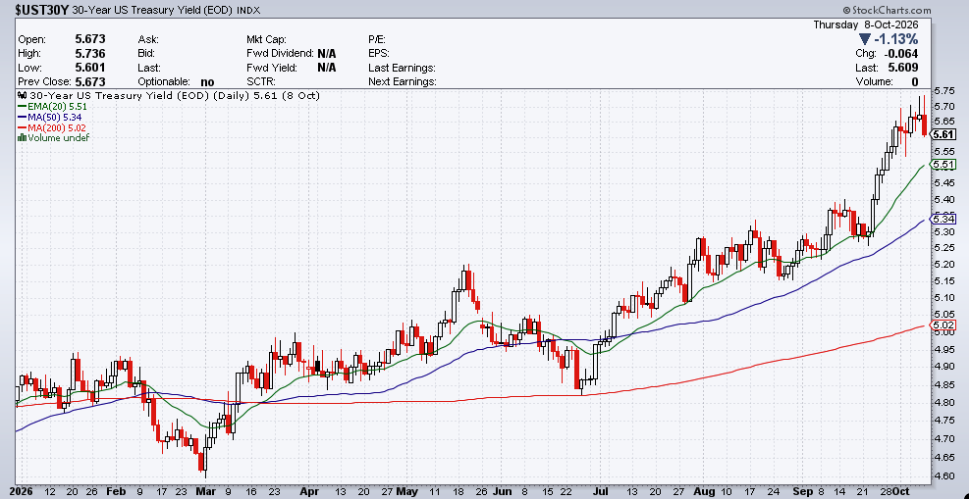Click the StockCharts.com copyright text
Image resolution: width=969 pixels, height=499 pixels.
tap(886, 11)
